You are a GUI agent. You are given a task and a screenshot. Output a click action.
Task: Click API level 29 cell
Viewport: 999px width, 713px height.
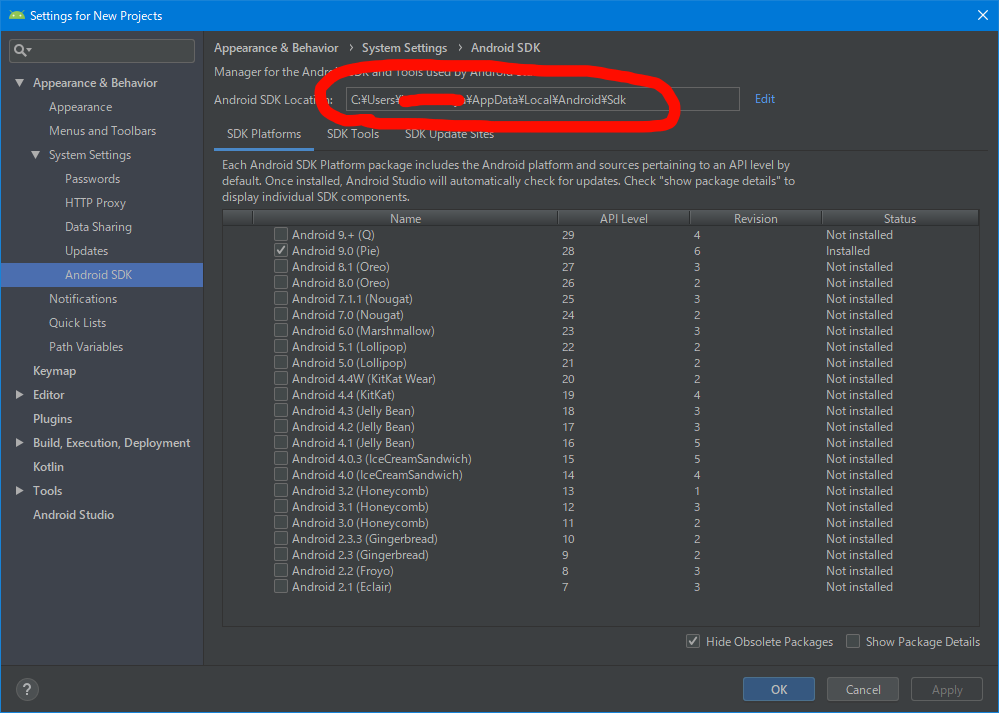[x=568, y=234]
